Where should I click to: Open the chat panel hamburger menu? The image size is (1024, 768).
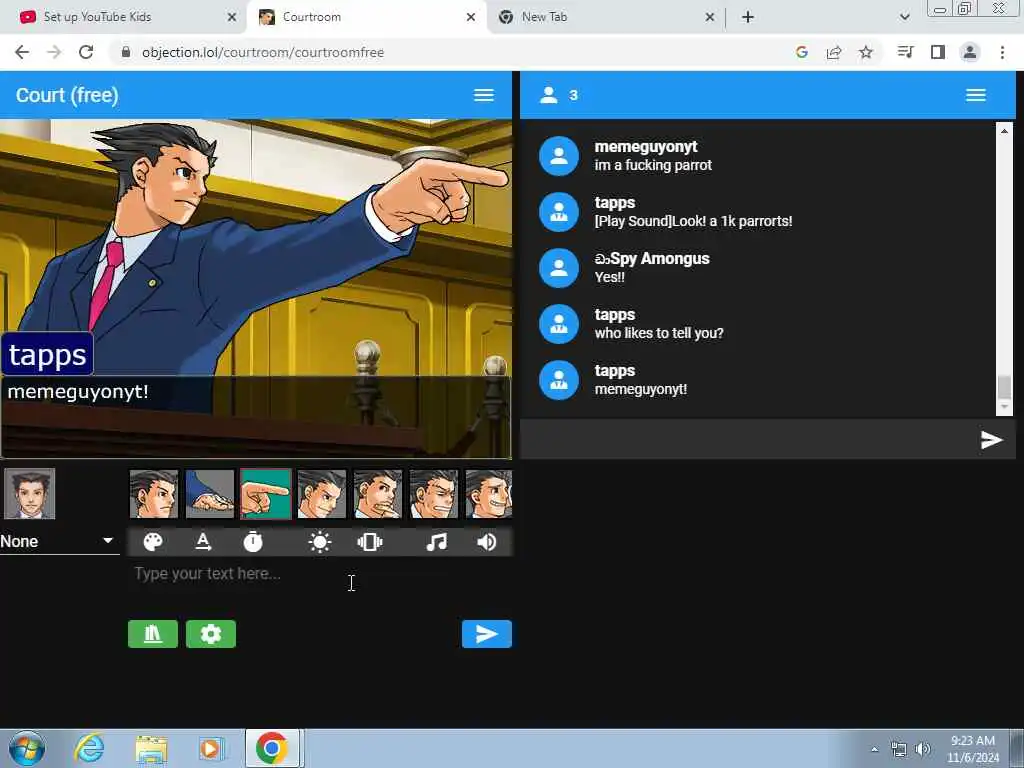[x=976, y=95]
